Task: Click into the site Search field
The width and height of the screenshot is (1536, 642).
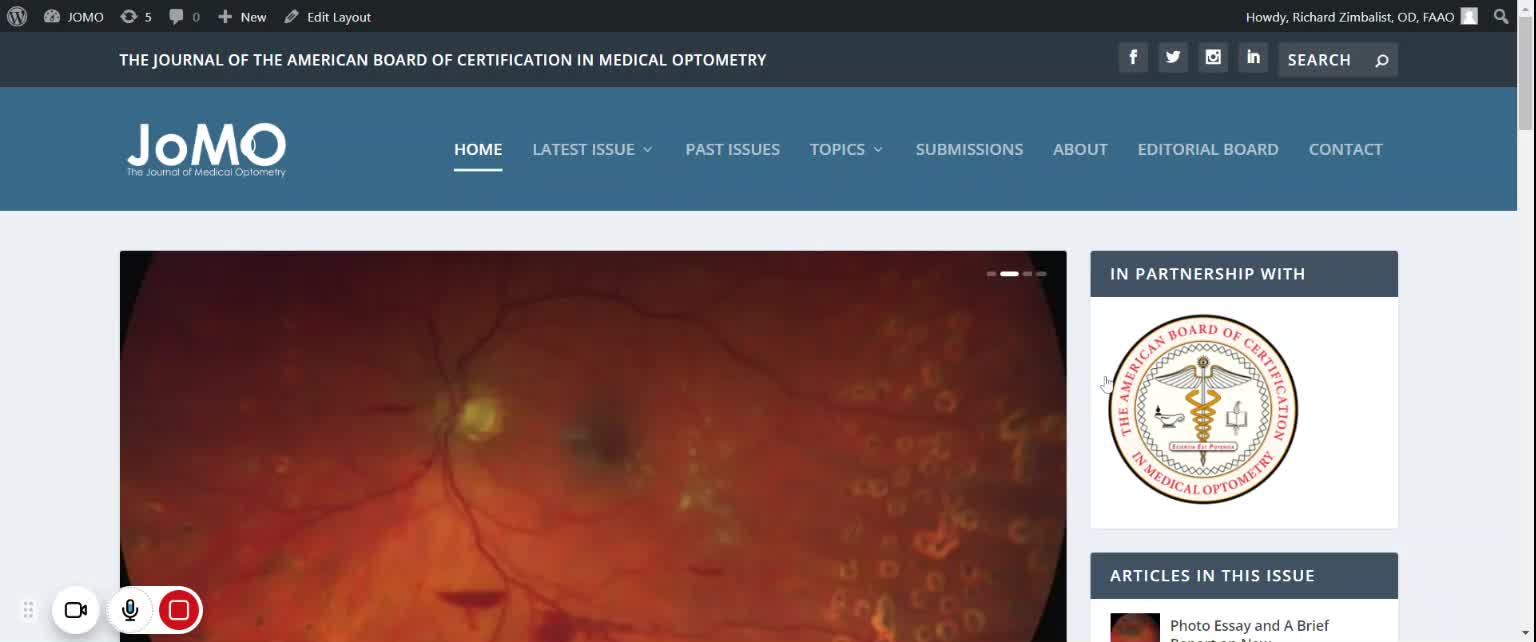Action: coord(1325,60)
